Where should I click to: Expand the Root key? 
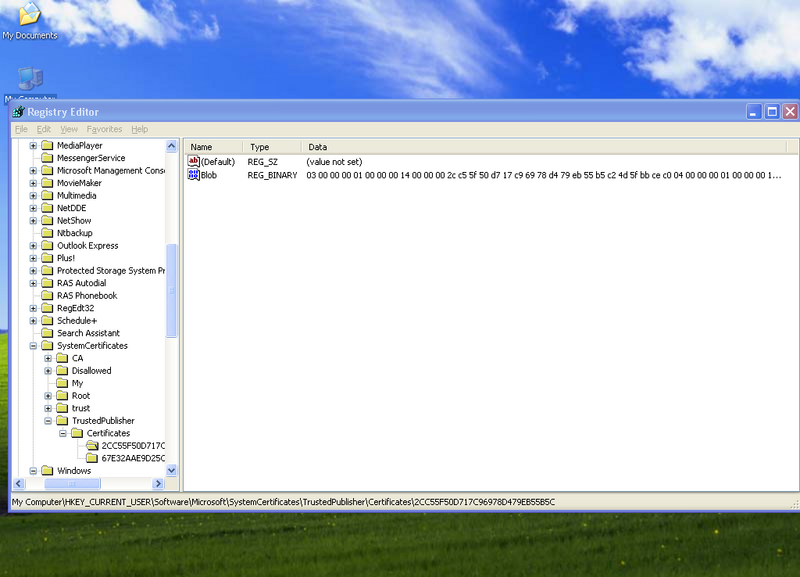pos(48,396)
